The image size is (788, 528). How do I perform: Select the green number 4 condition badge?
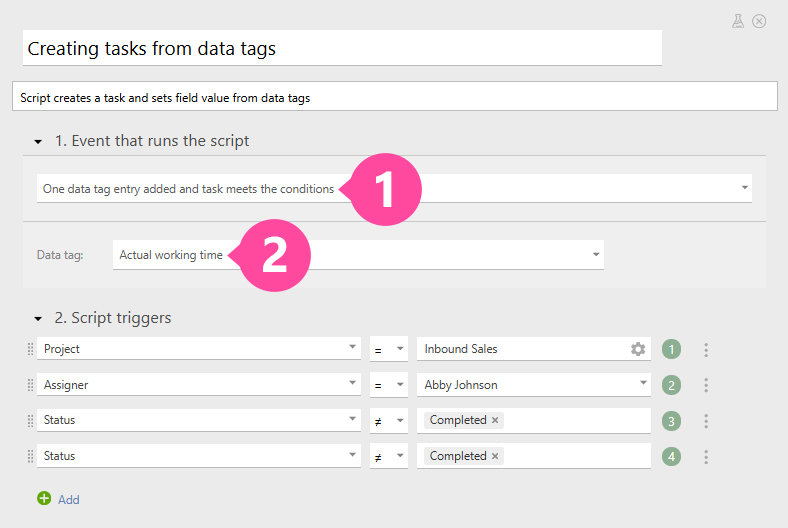tap(671, 457)
